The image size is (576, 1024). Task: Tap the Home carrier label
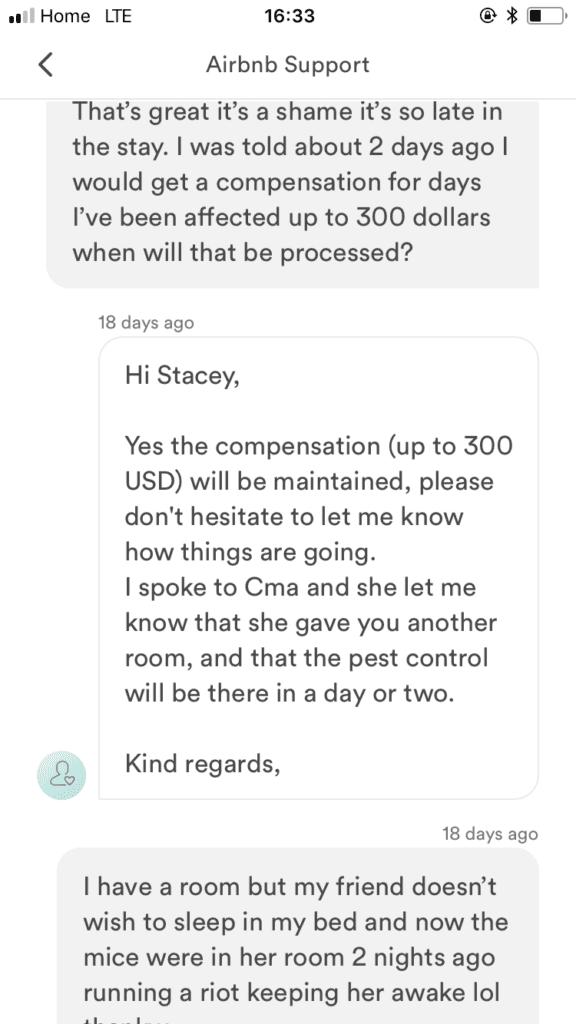tap(65, 16)
